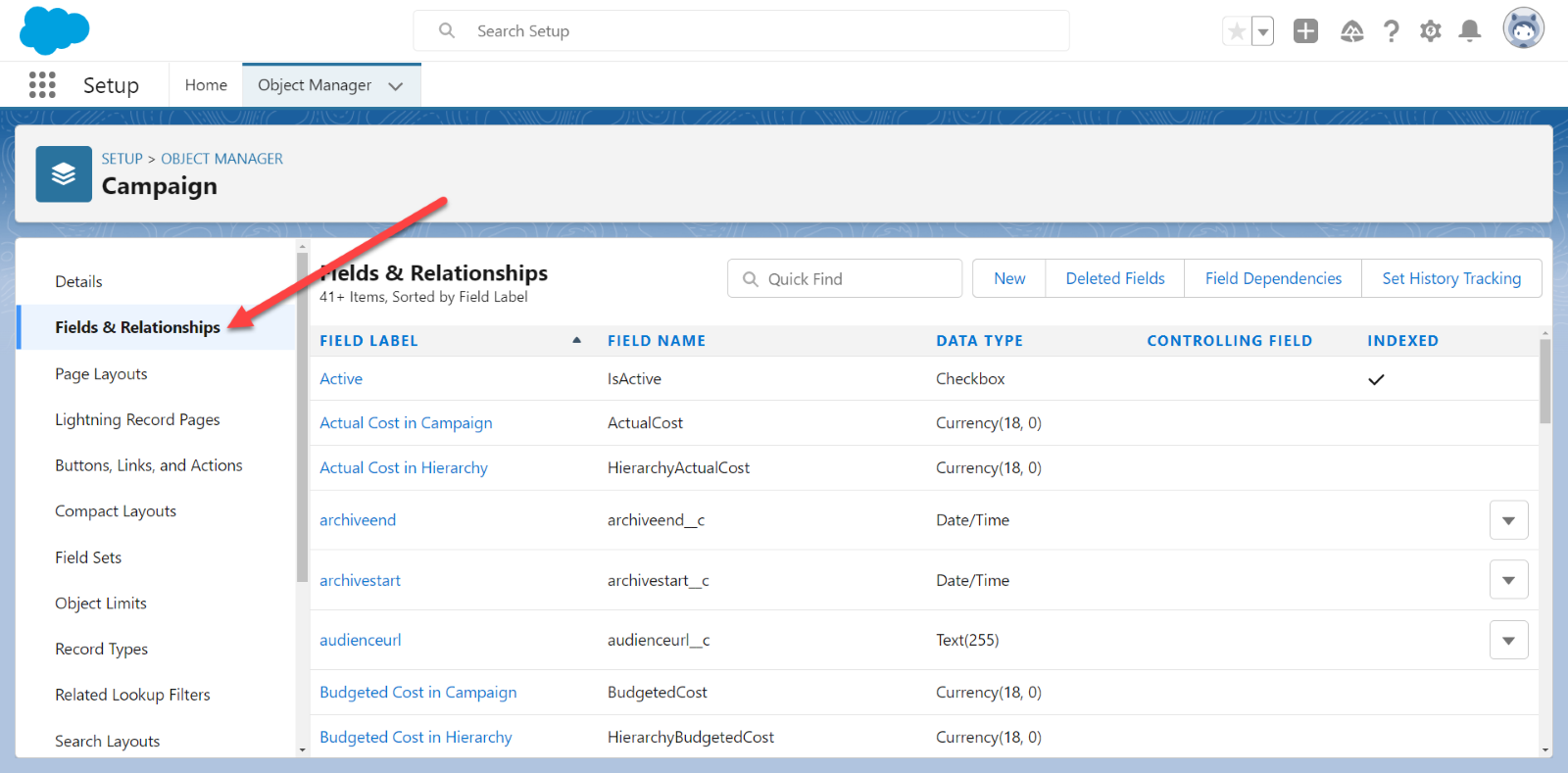This screenshot has width=1568, height=773.
Task: Select the Object Manager tab
Action: pos(315,85)
